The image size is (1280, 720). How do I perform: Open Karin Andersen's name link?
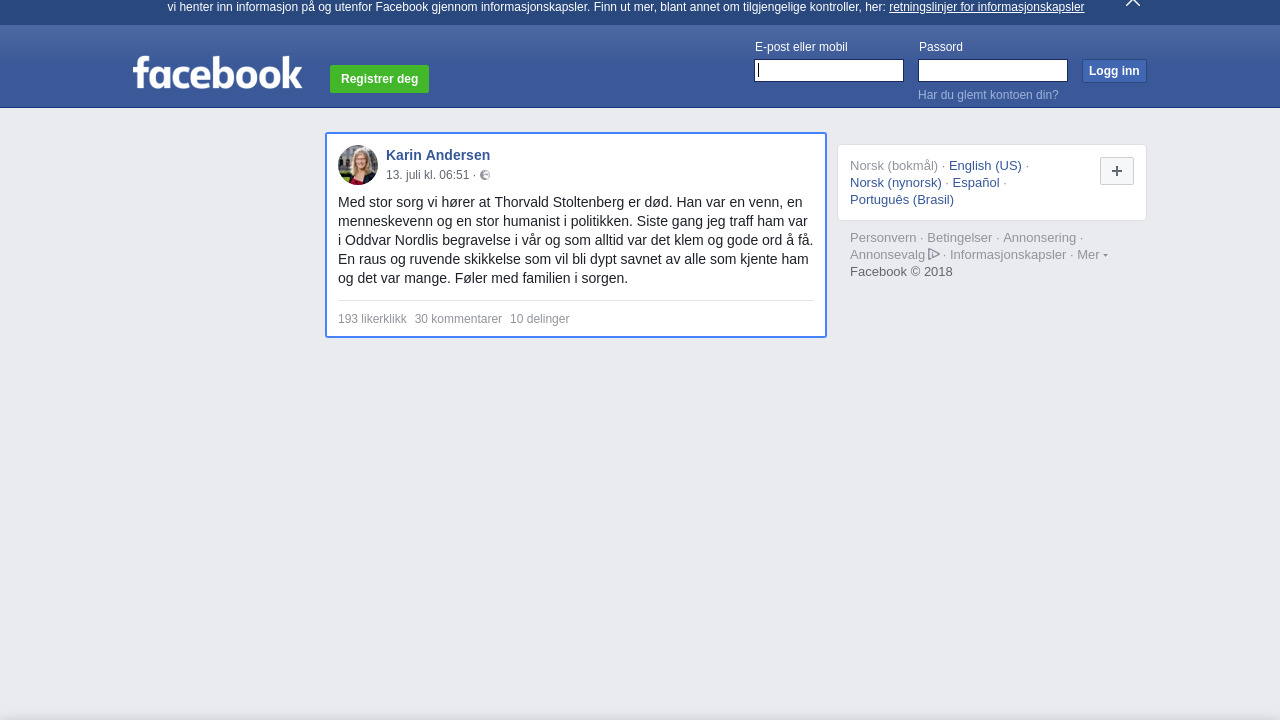pos(438,155)
